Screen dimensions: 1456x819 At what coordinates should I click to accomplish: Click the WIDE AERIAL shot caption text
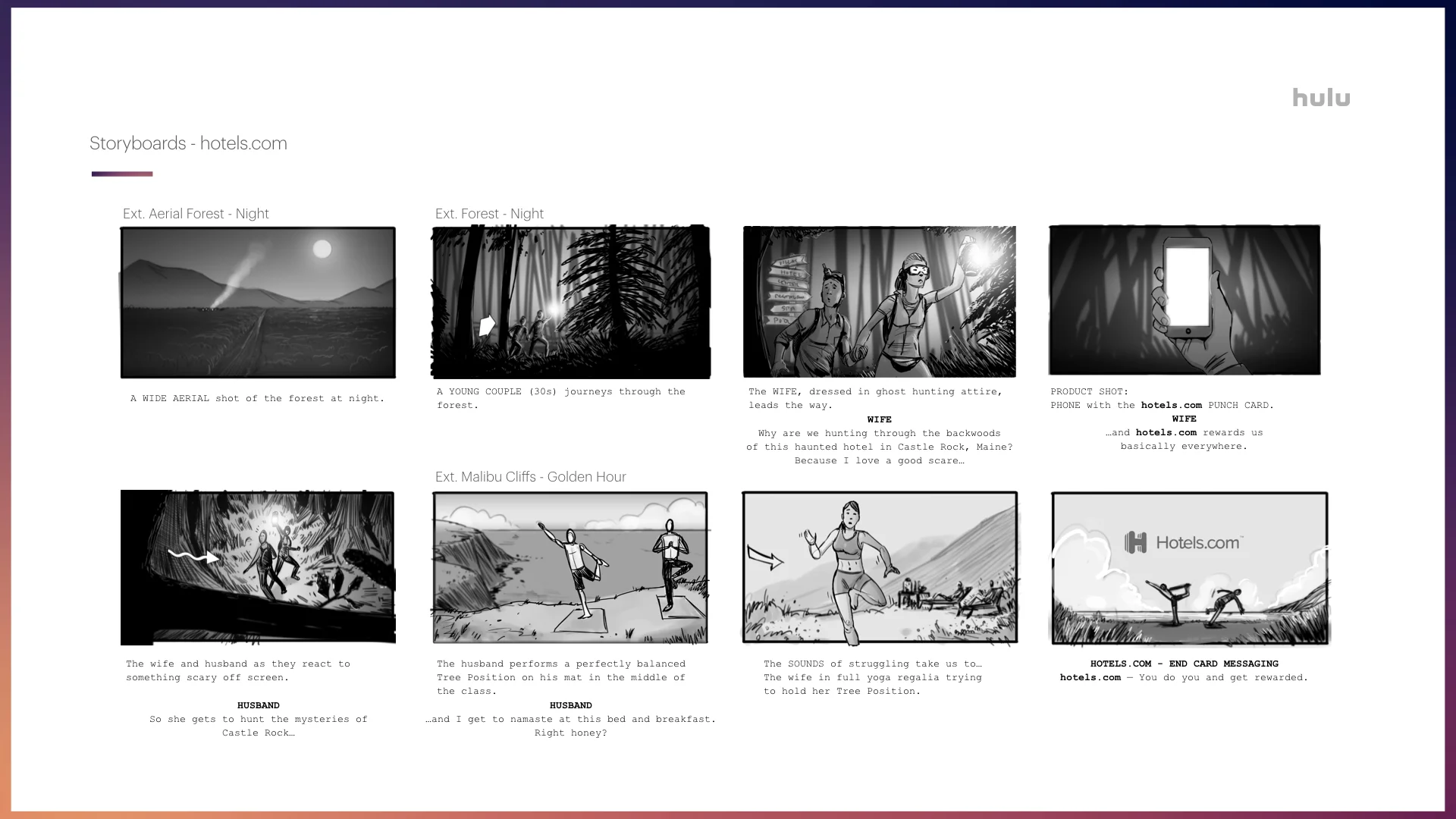(x=257, y=398)
